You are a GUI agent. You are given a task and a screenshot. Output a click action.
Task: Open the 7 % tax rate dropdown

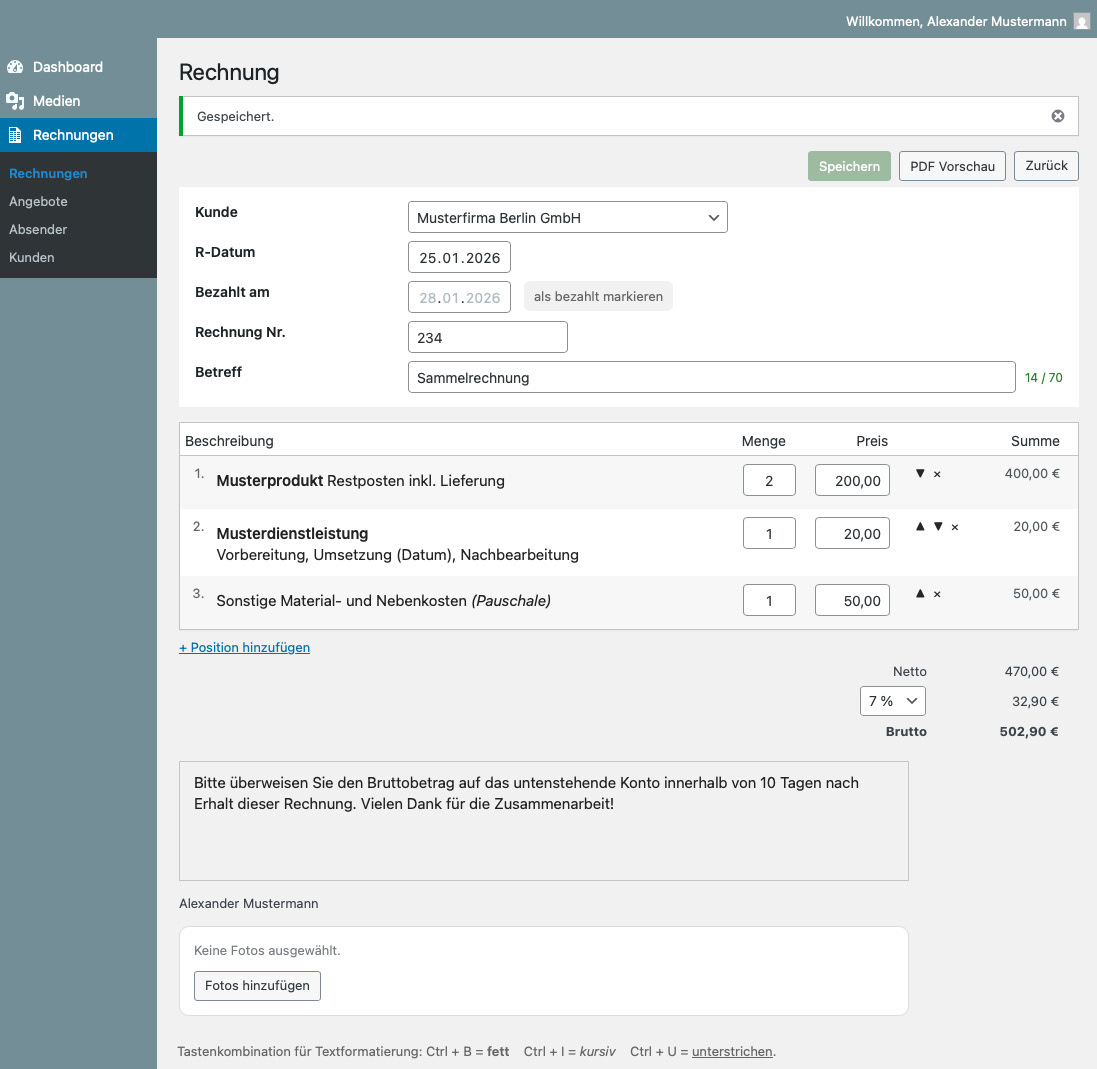click(x=892, y=701)
